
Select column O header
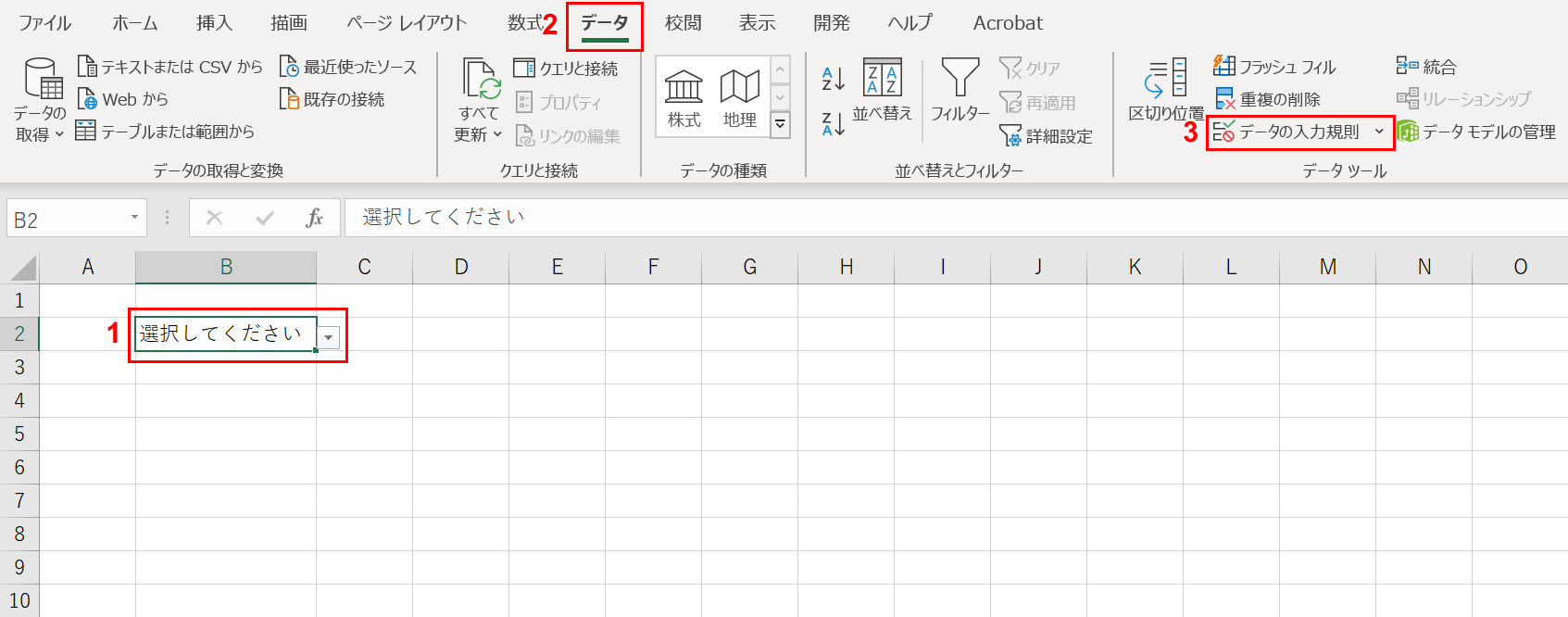(x=1520, y=267)
